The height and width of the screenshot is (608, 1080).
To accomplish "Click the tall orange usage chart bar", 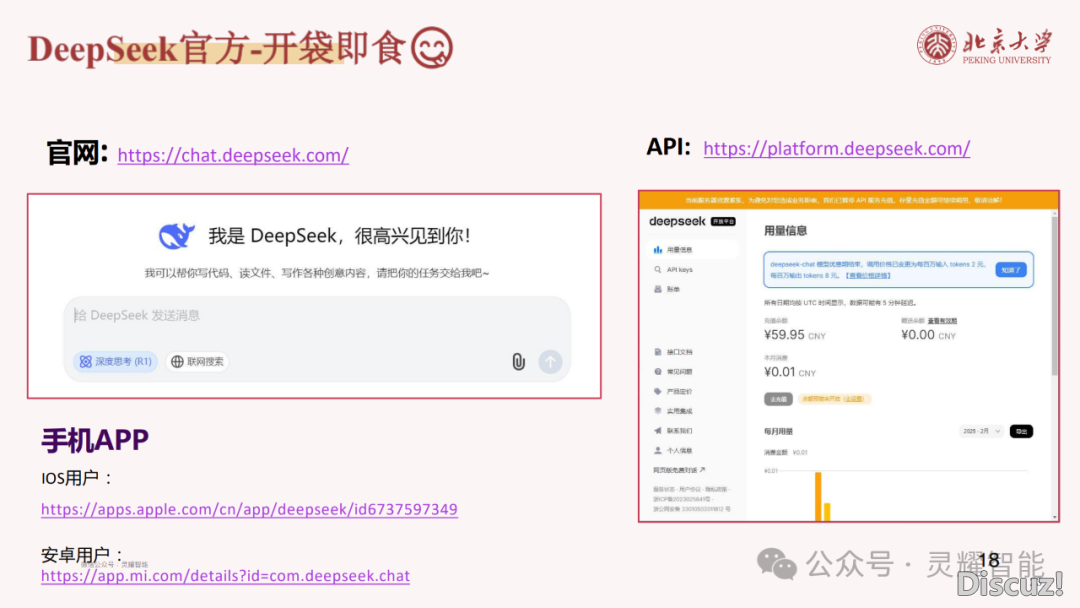I will tap(818, 496).
